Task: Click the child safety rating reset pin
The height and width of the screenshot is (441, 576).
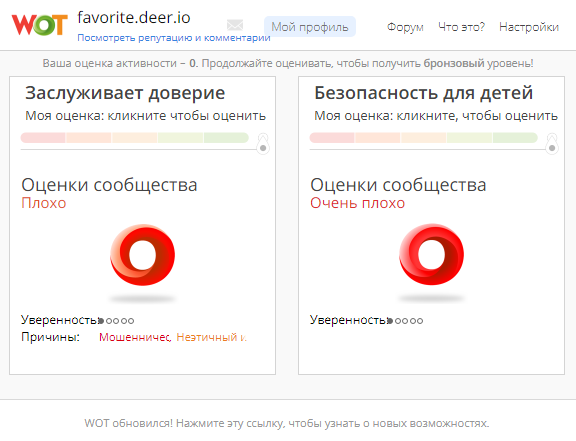Action: 552,144
